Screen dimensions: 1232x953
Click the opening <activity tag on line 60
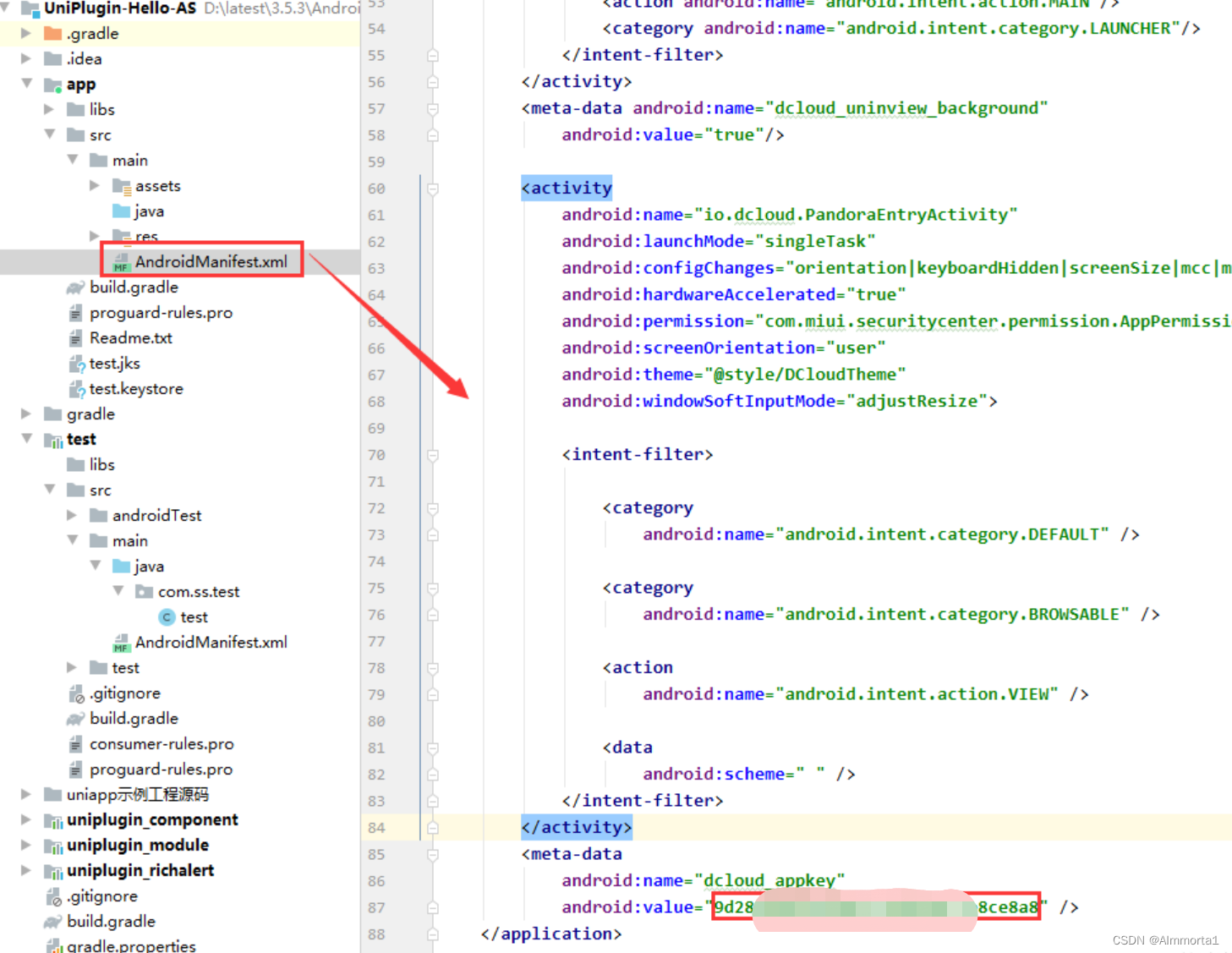tap(567, 189)
